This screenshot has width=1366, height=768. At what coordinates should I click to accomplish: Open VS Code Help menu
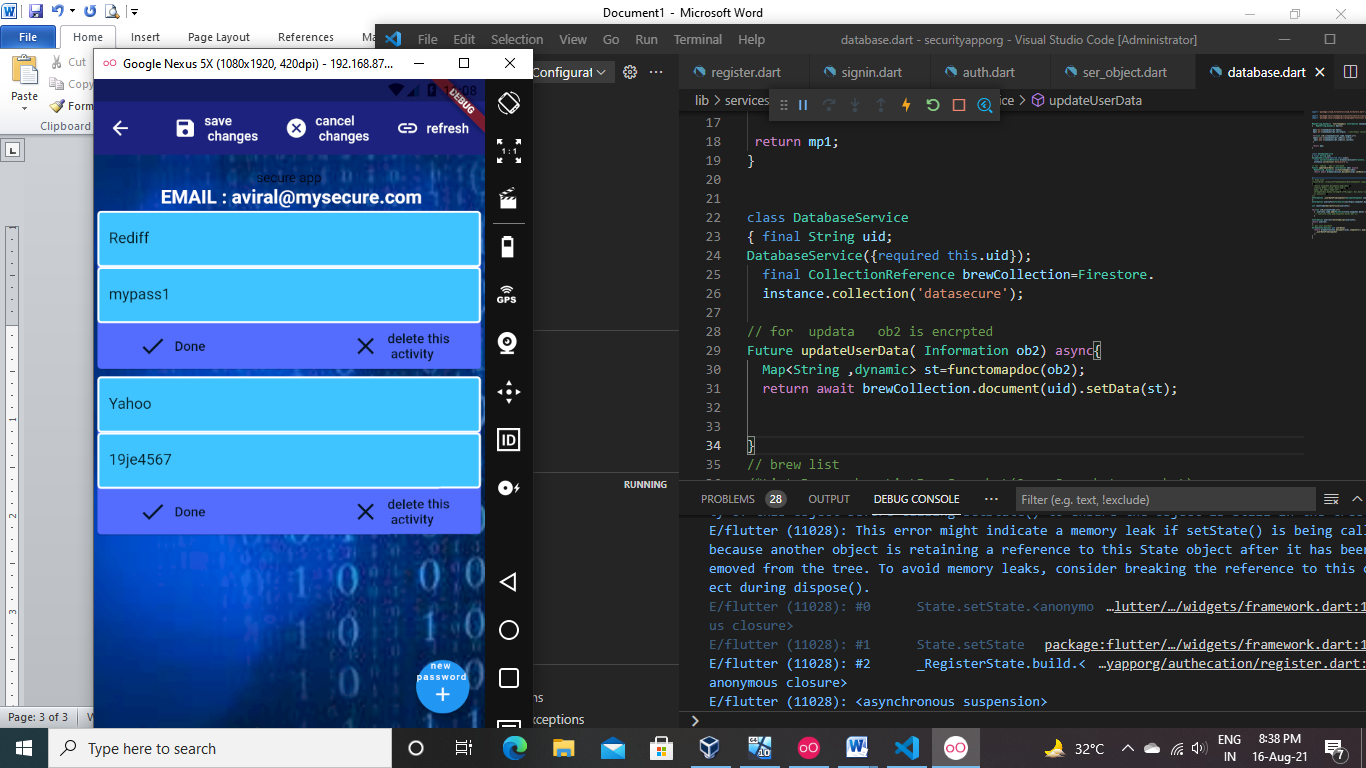pos(751,39)
